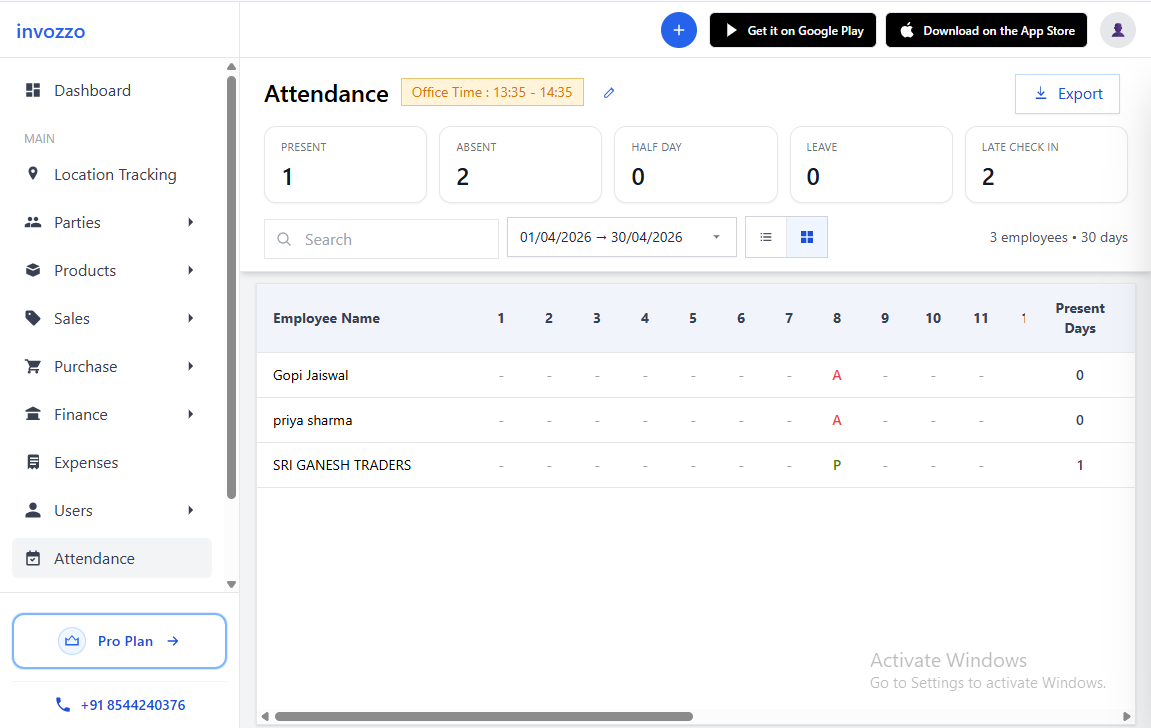Click the Export button
Screen dimensions: 1151x728
[x=1067, y=93]
